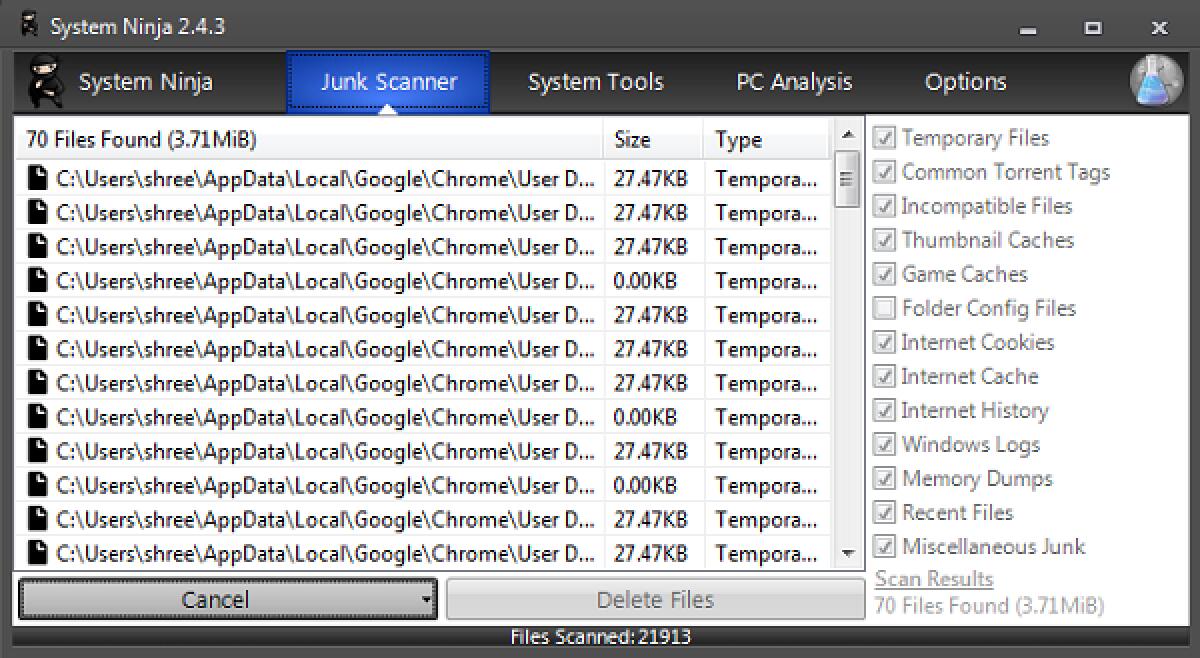Click the scroll down arrow of file list
Screen dimensions: 1200x658
847,553
